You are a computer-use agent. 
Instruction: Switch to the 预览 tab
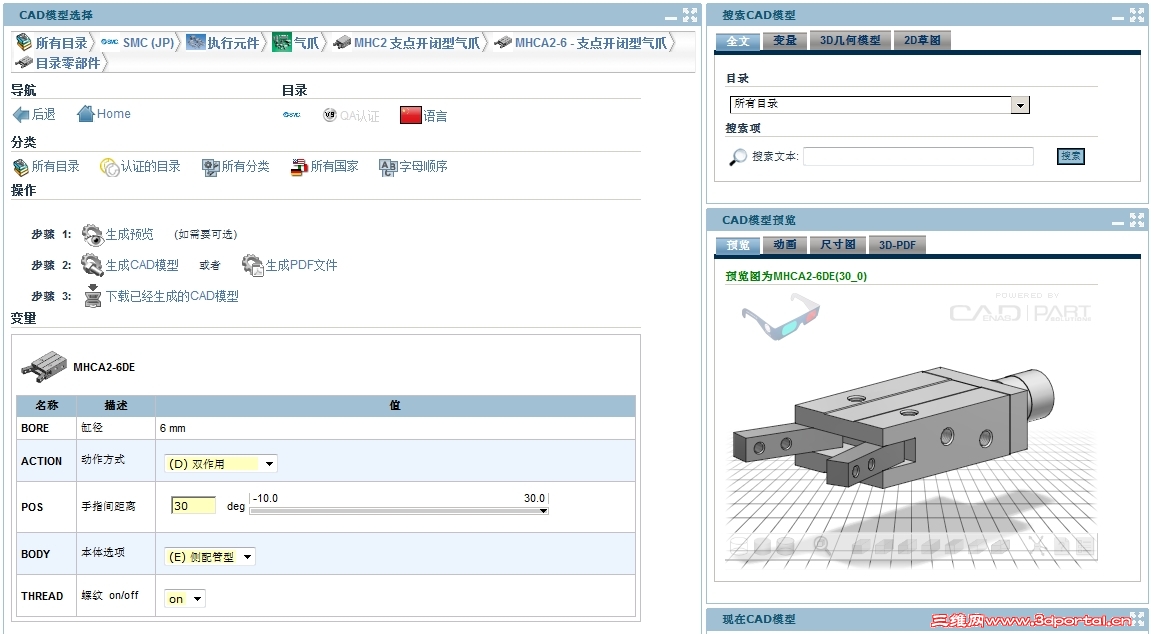[x=738, y=245]
